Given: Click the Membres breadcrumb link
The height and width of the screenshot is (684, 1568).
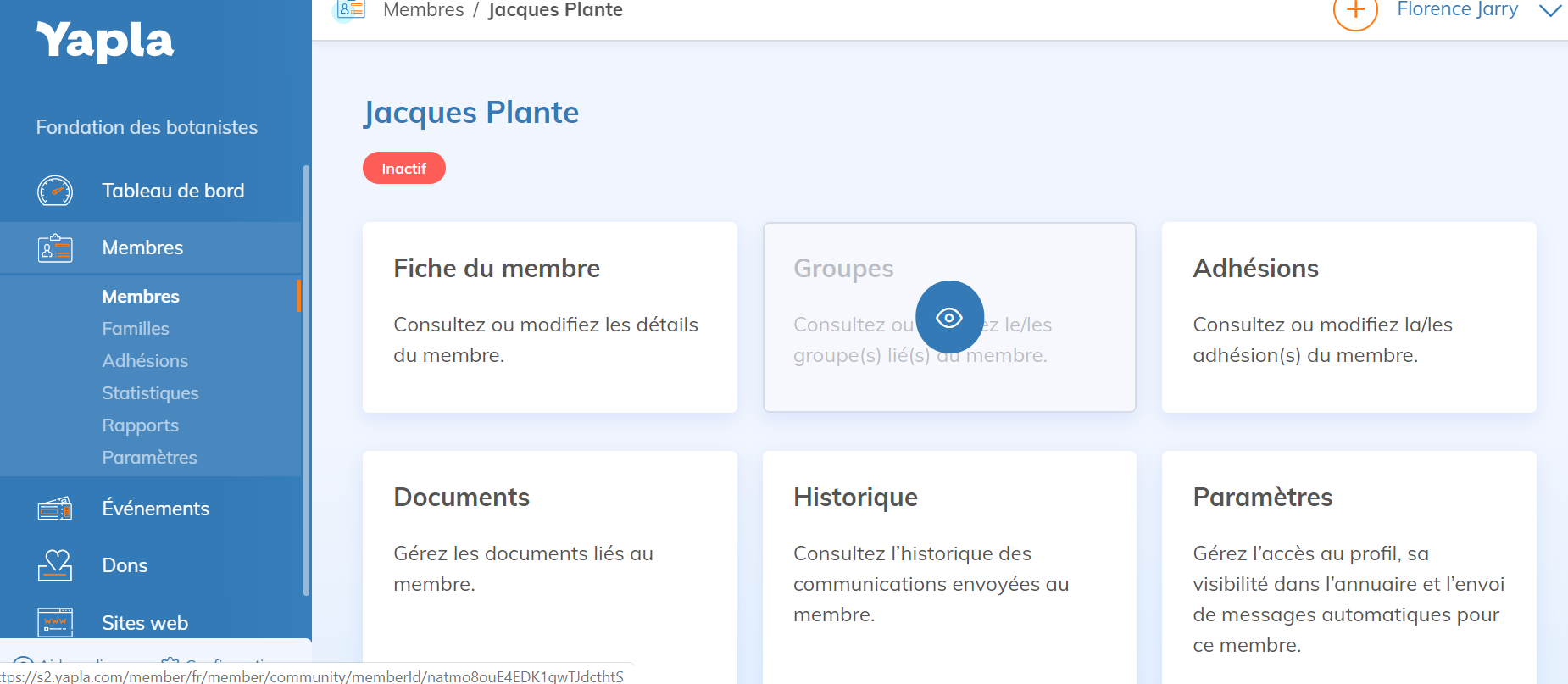Looking at the screenshot, I should [x=423, y=10].
